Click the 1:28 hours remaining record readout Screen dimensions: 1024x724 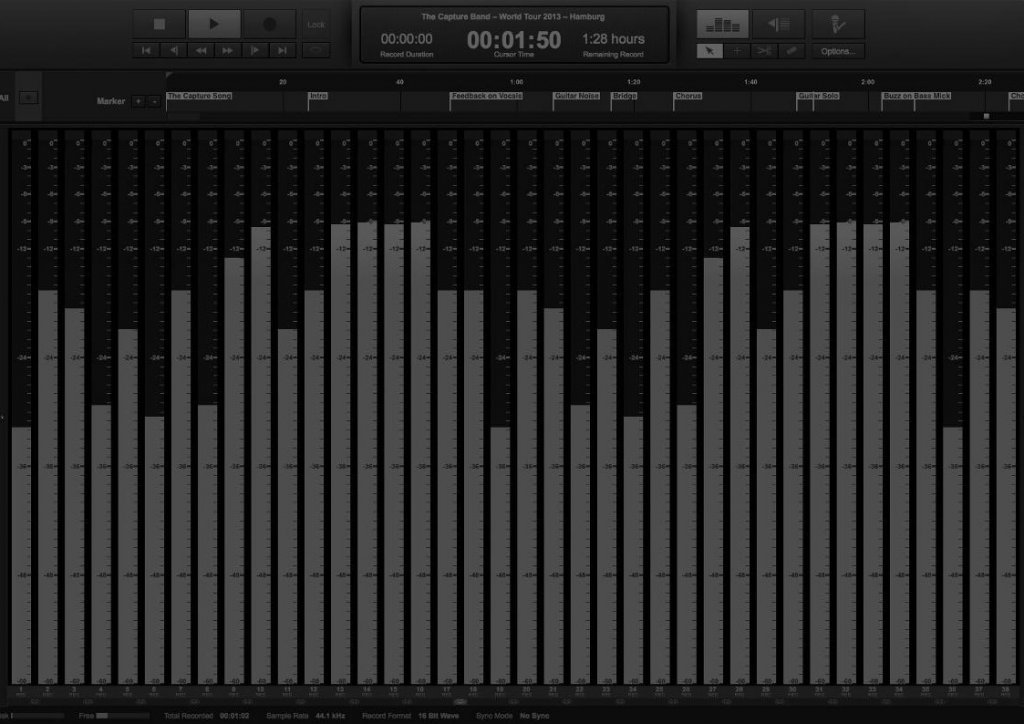pyautogui.click(x=613, y=39)
